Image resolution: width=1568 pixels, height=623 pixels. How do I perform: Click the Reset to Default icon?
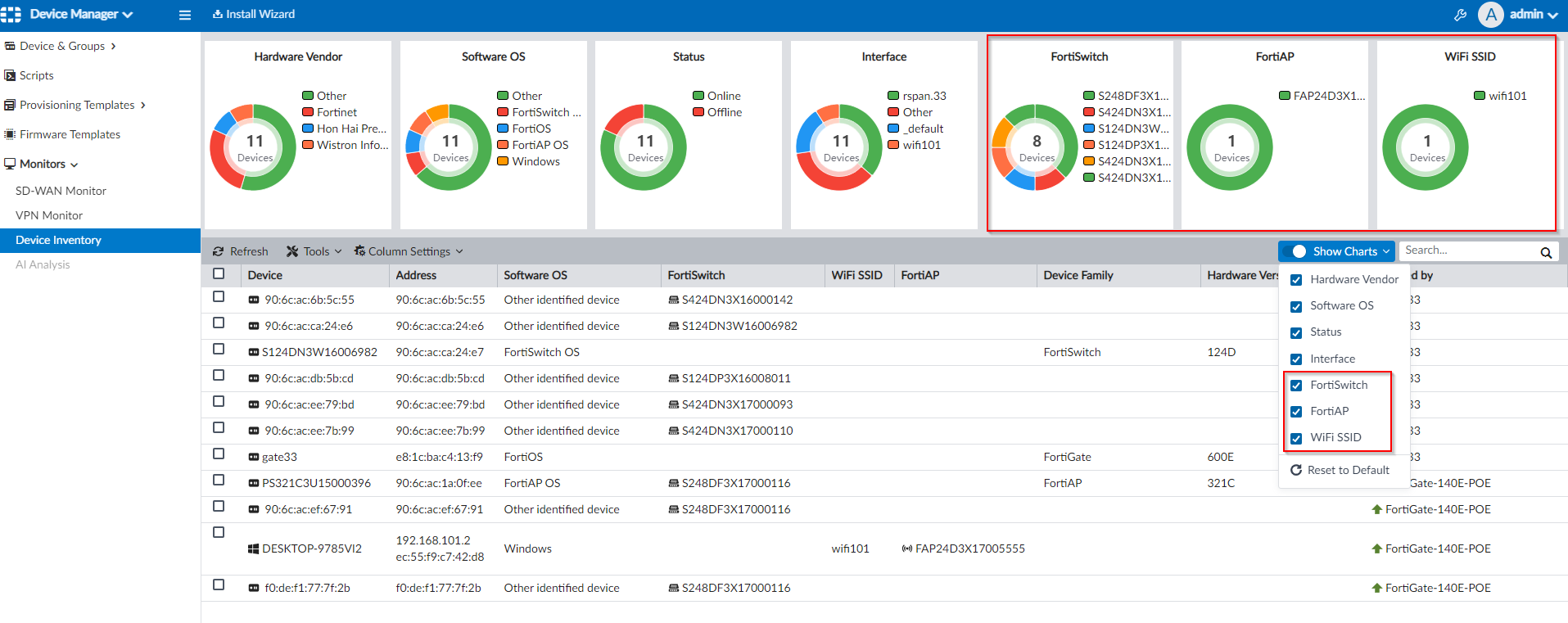click(x=1296, y=471)
